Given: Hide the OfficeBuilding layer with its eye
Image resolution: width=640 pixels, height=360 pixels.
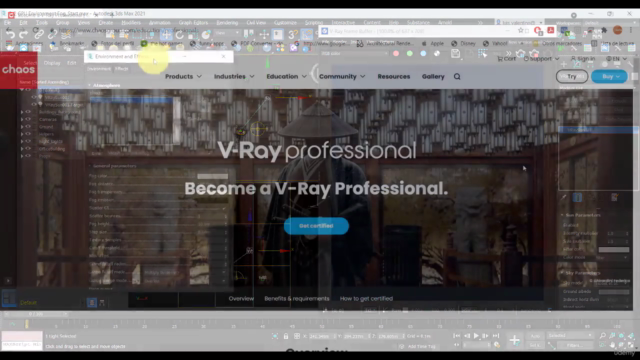Looking at the screenshot, I should click(28, 149).
